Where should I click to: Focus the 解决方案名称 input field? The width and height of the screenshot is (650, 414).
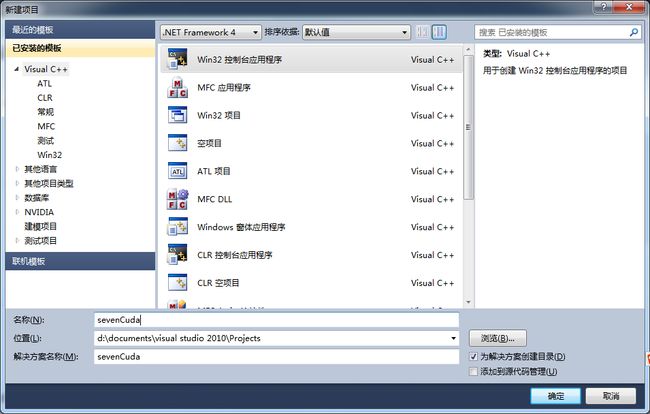pyautogui.click(x=276, y=356)
